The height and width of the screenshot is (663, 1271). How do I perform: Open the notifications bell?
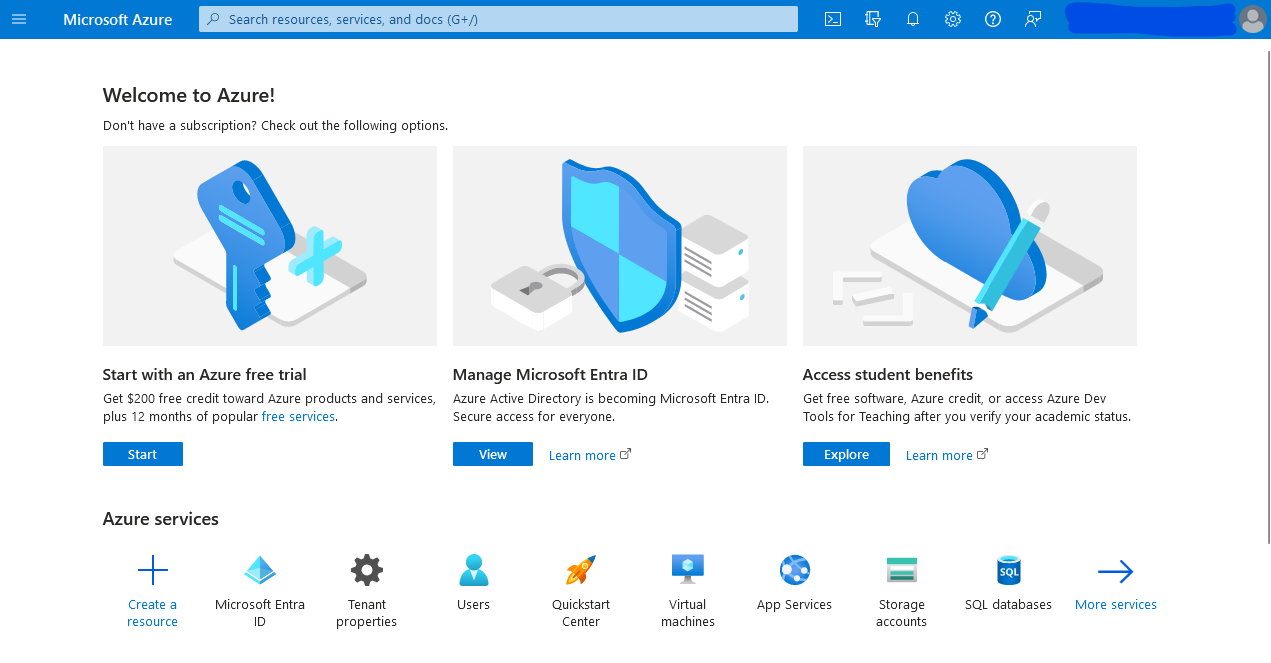(x=913, y=19)
